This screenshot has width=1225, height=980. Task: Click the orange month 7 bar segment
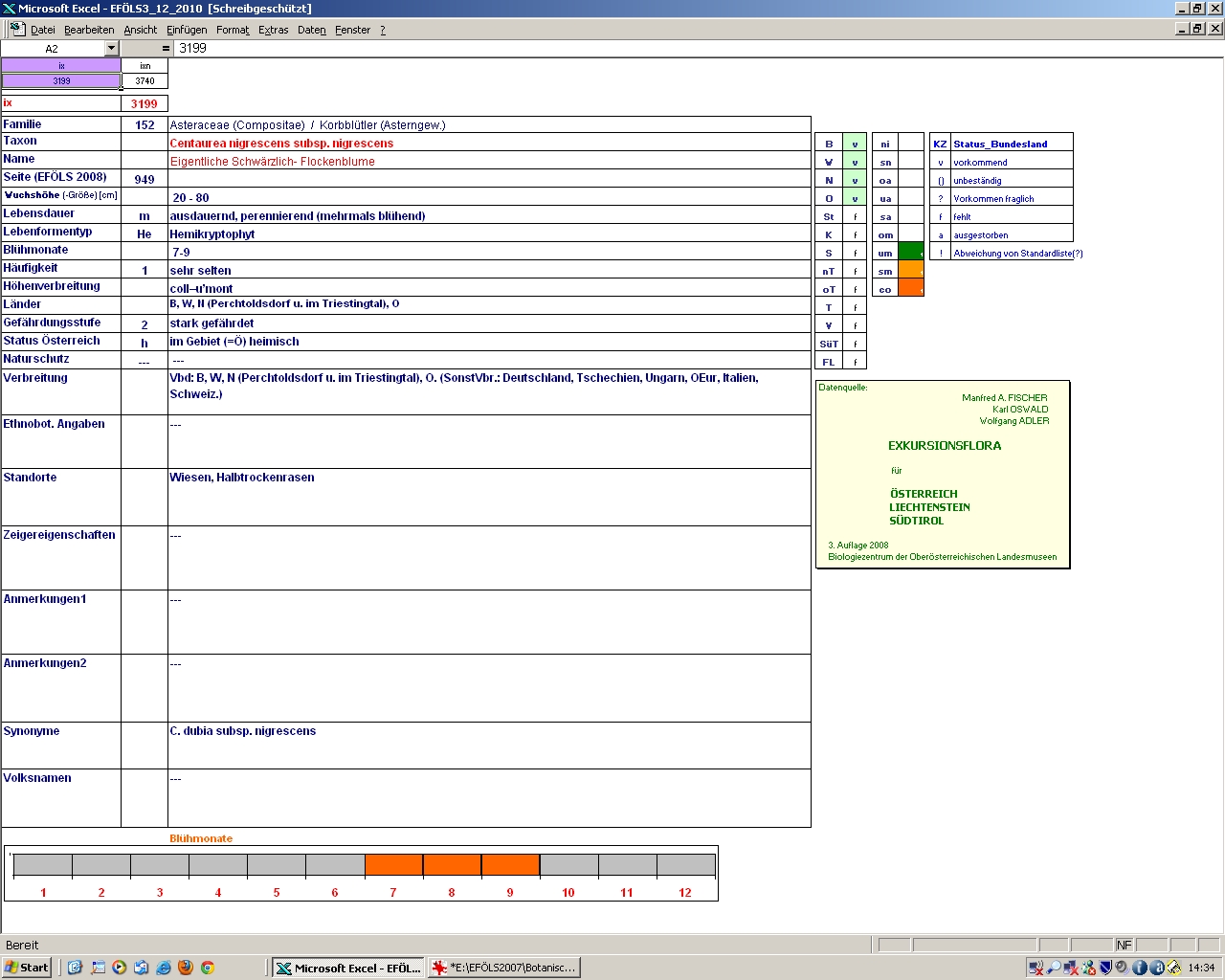coord(393,864)
